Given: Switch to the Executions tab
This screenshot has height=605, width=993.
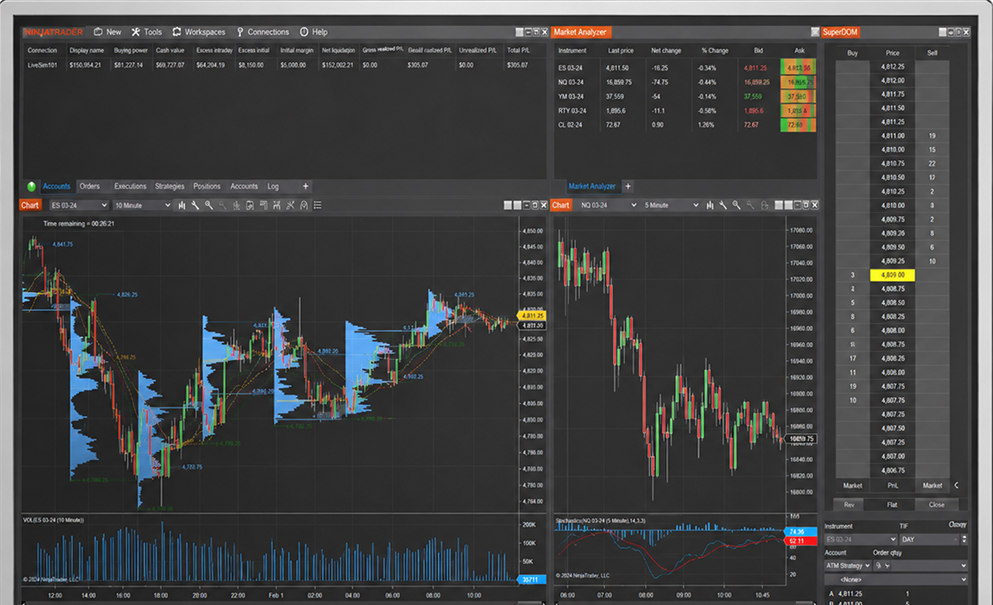Looking at the screenshot, I should pos(130,186).
